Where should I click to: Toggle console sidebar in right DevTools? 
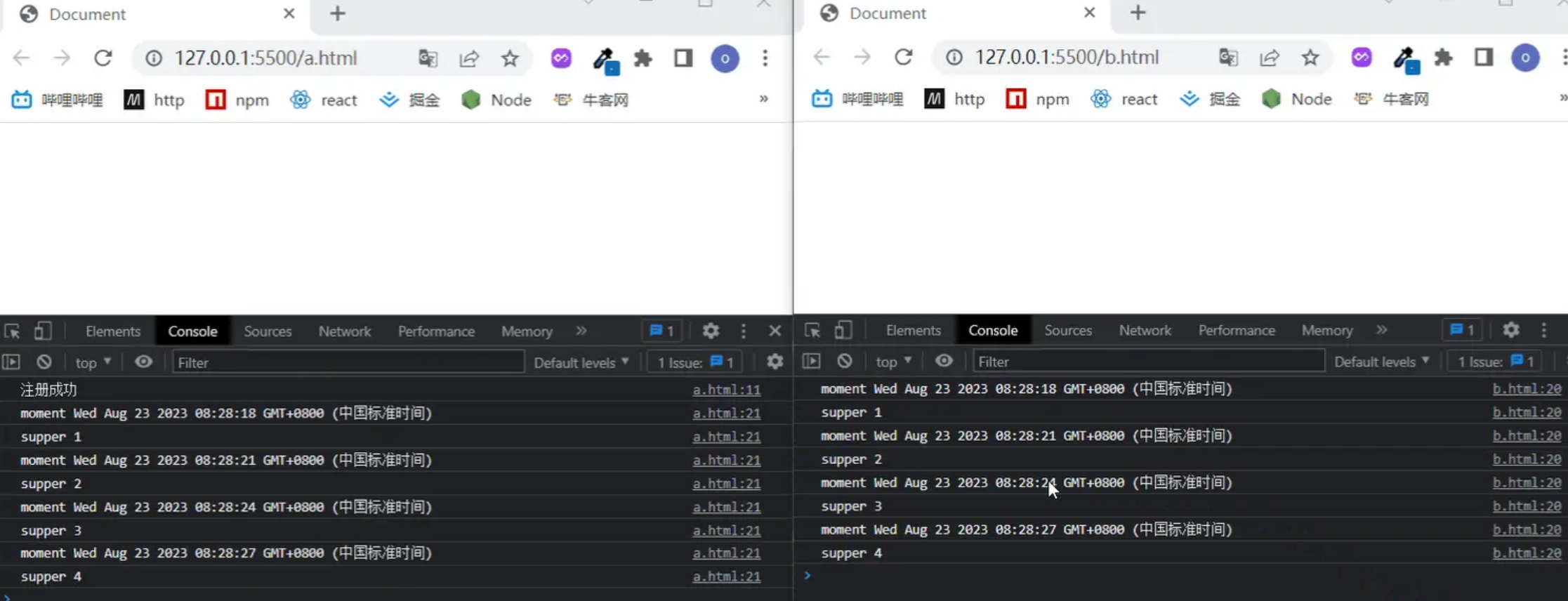[811, 361]
